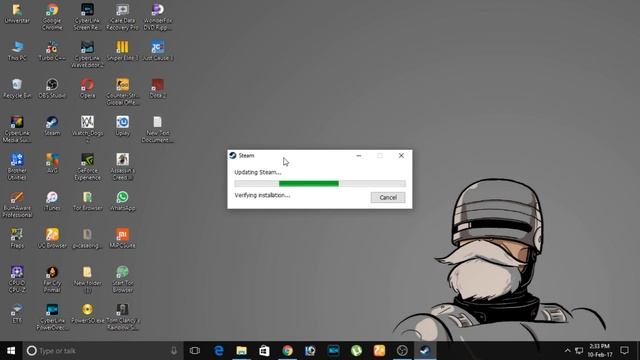Select the Uplay desktop shortcut
The image size is (640, 360).
coord(122,126)
